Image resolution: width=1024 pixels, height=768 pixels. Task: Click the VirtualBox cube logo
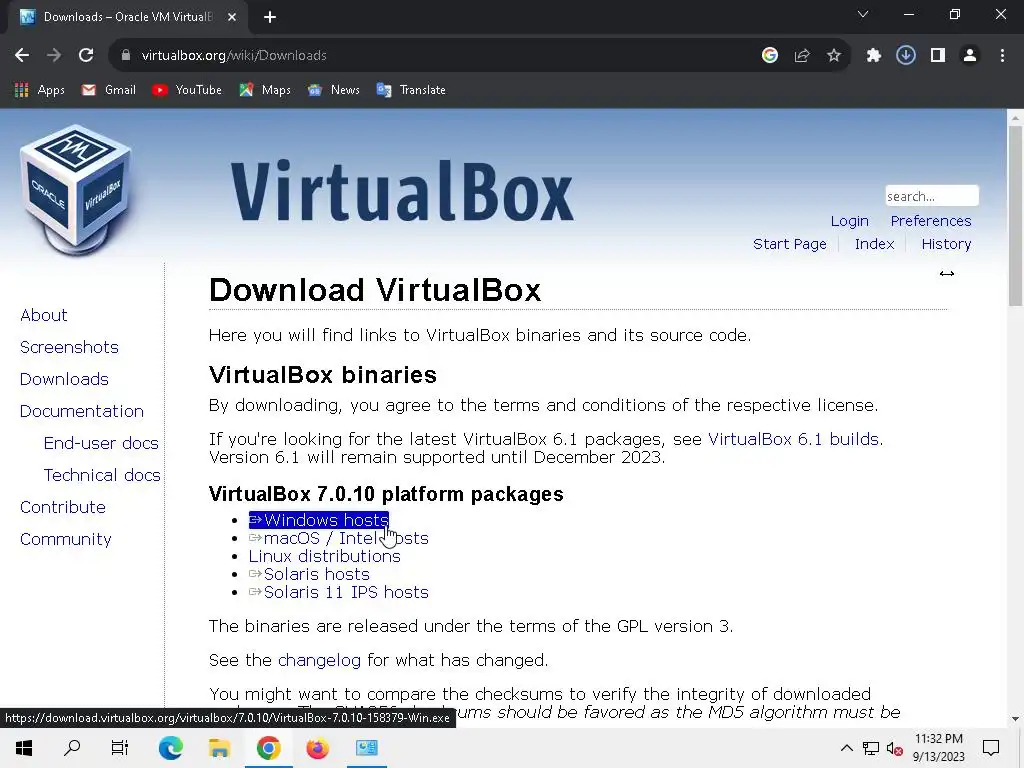click(76, 189)
